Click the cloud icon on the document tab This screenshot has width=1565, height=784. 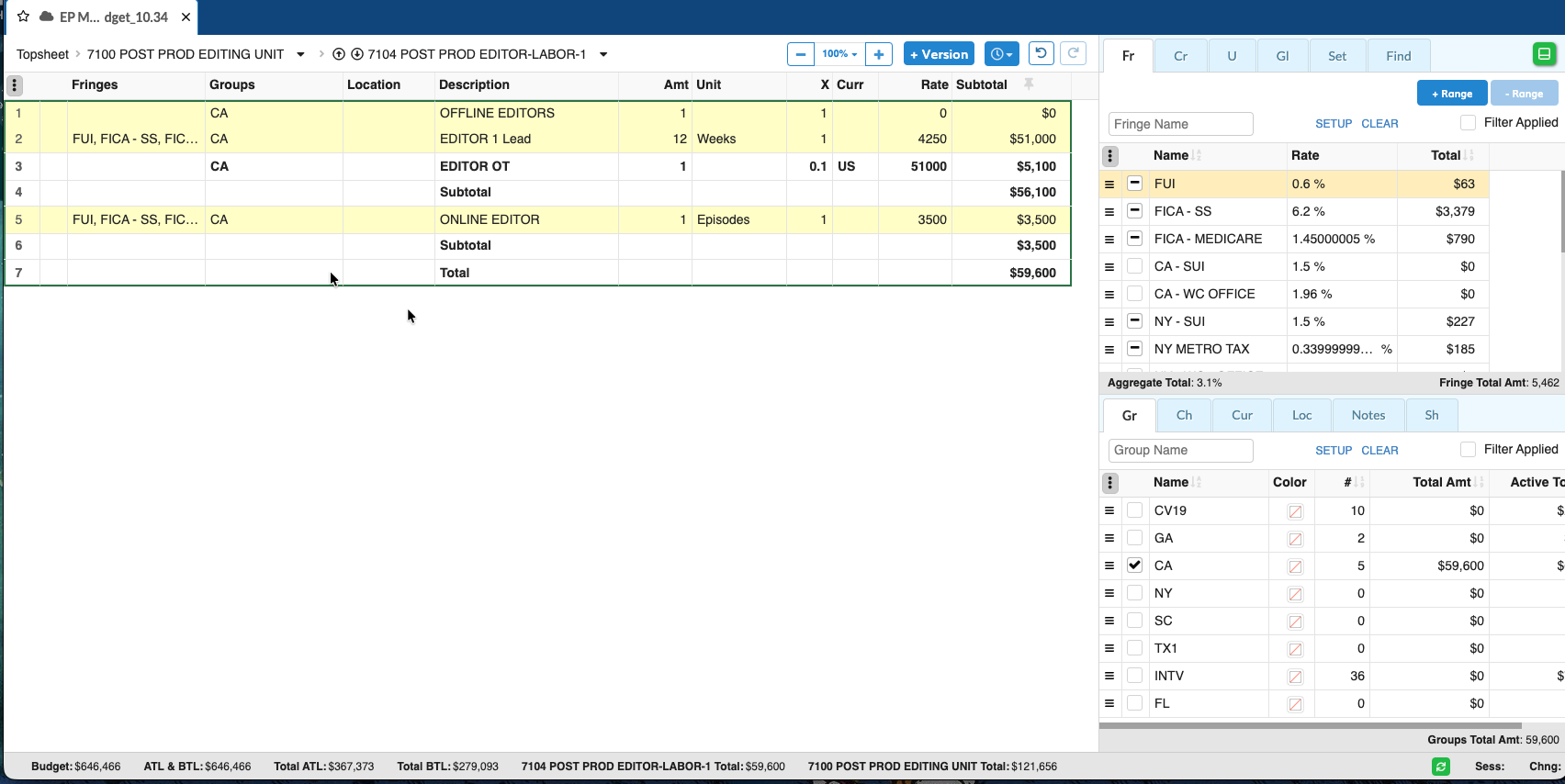[46, 17]
